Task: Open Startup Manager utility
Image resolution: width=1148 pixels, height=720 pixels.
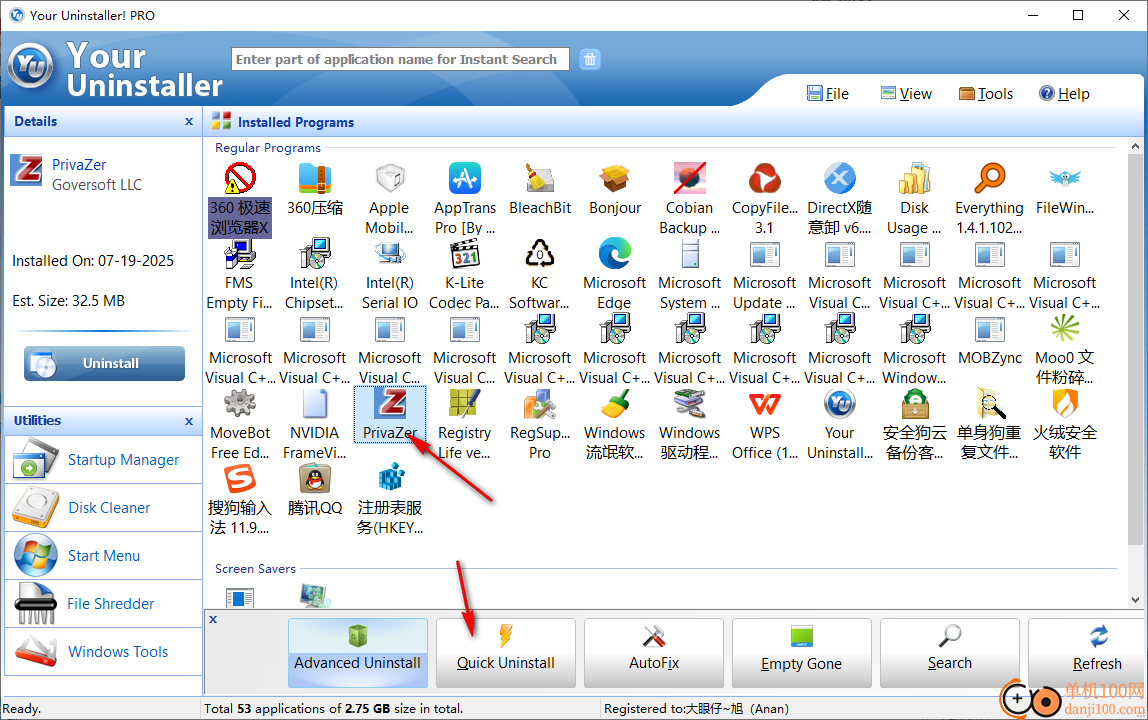Action: point(103,459)
